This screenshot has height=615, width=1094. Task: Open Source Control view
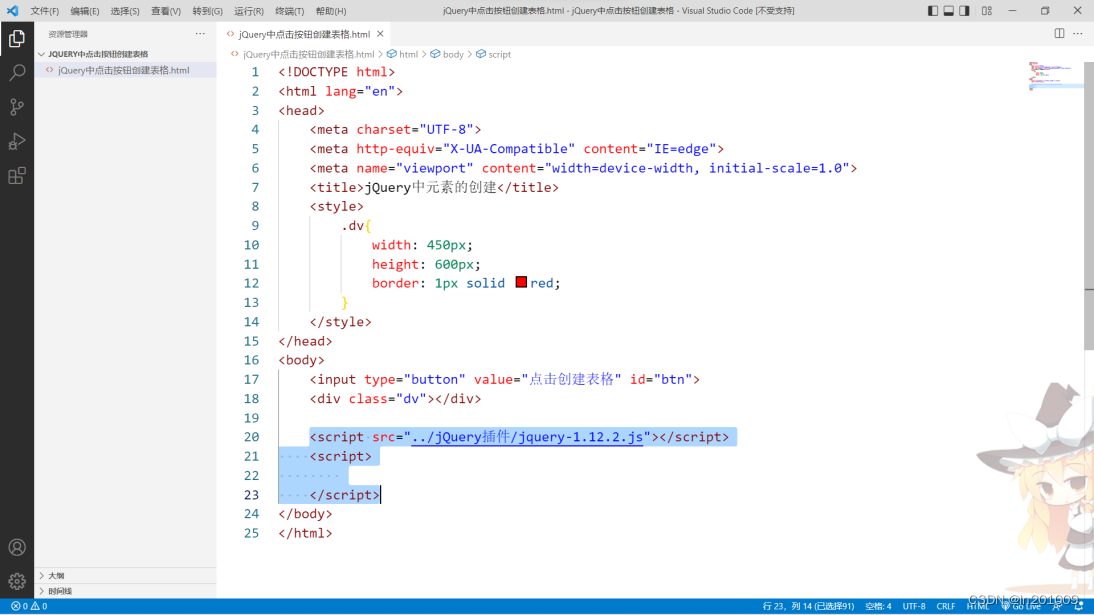(17, 107)
